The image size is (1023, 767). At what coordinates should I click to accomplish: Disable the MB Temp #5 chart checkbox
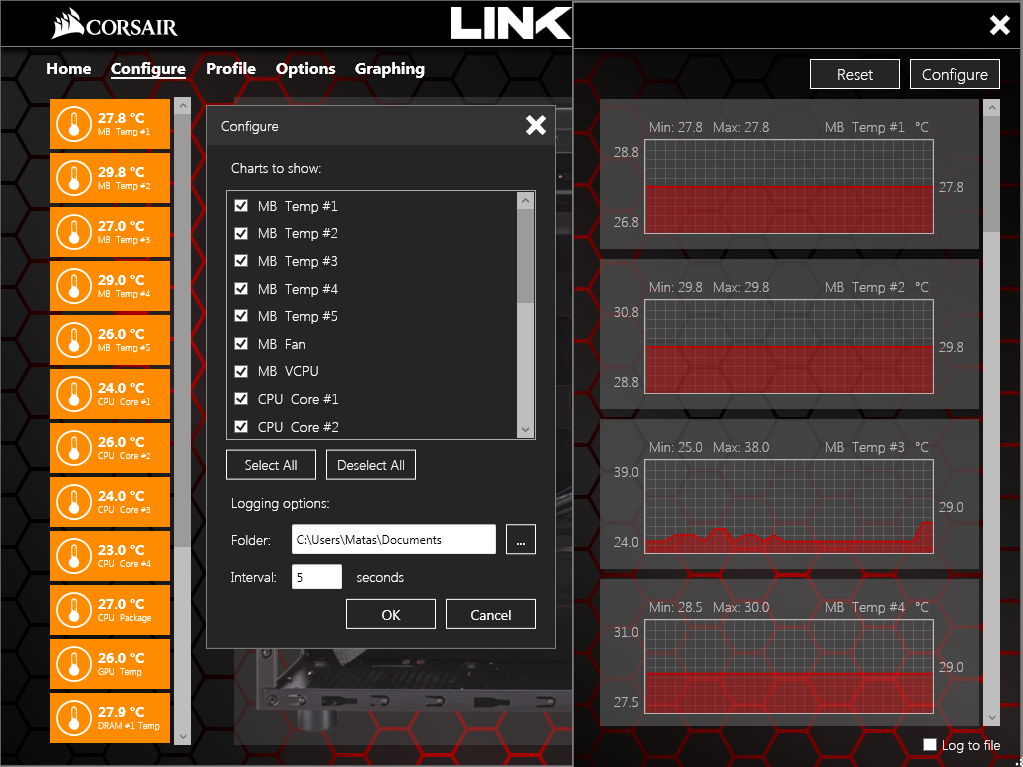pyautogui.click(x=241, y=316)
